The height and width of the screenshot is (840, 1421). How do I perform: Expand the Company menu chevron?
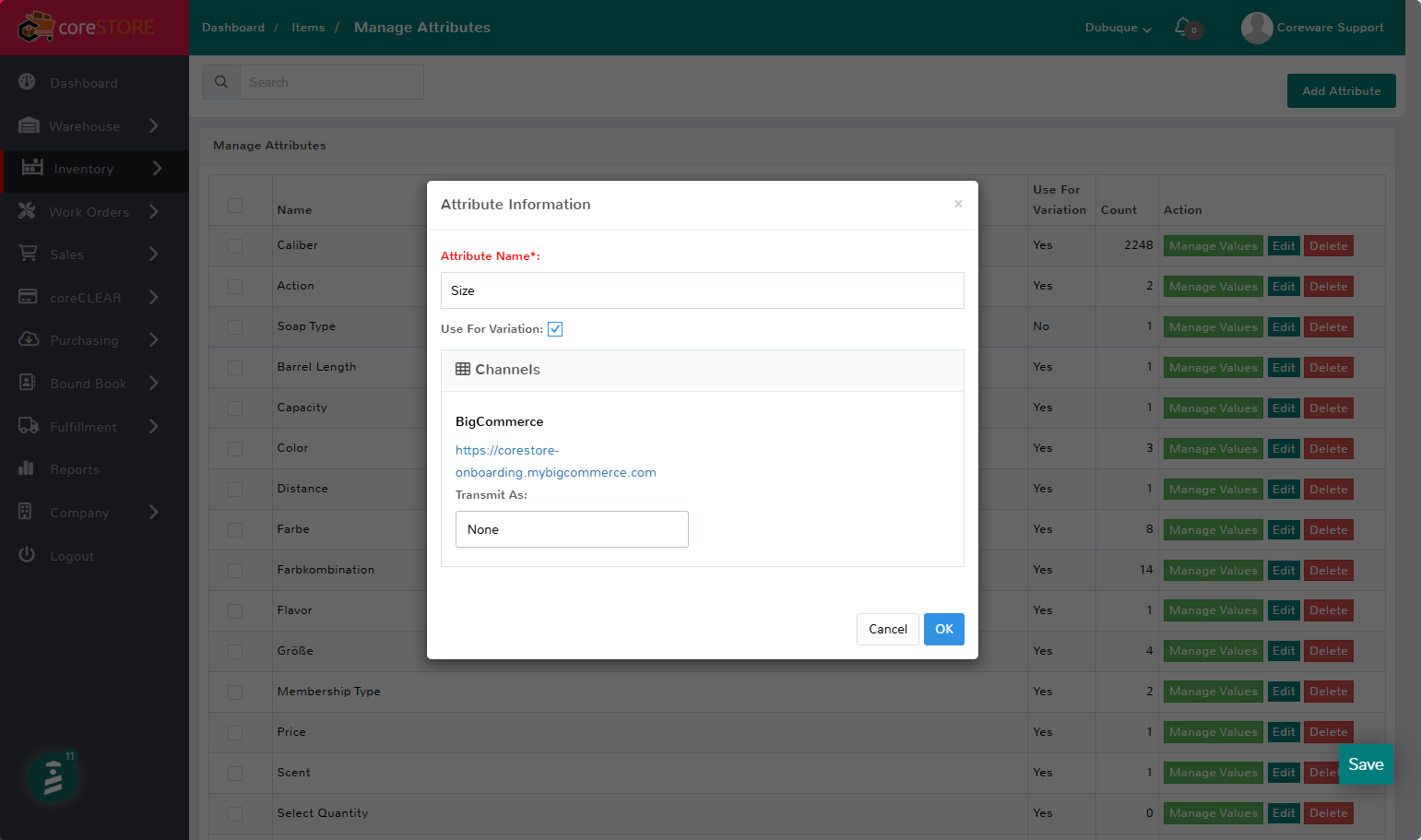154,512
